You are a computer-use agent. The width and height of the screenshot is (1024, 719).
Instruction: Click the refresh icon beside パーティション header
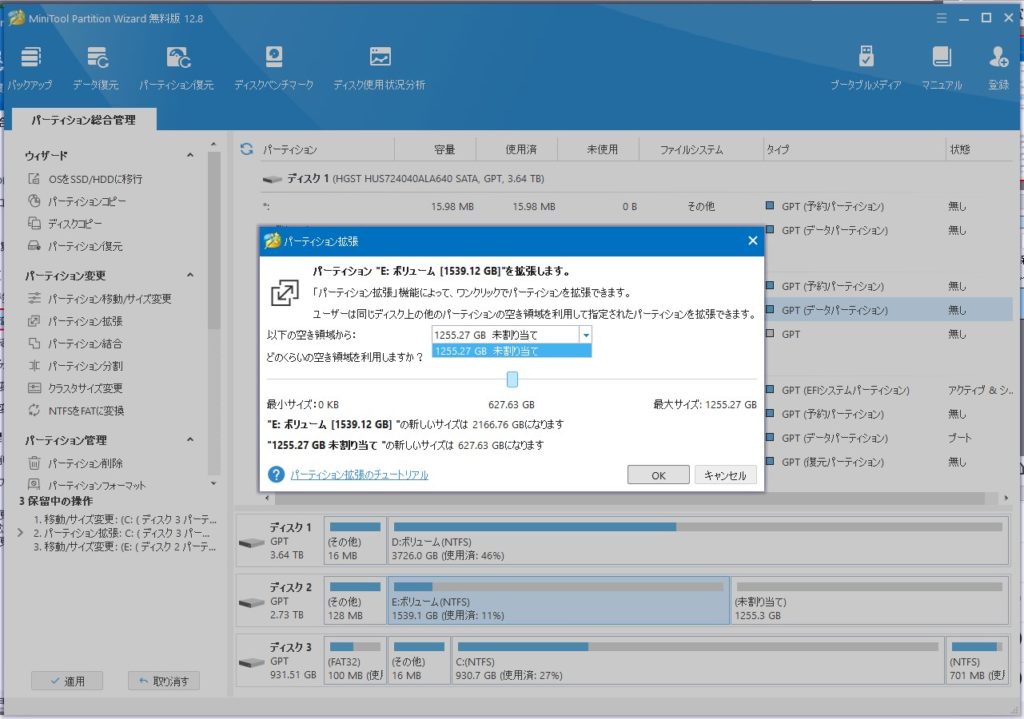[x=247, y=150]
